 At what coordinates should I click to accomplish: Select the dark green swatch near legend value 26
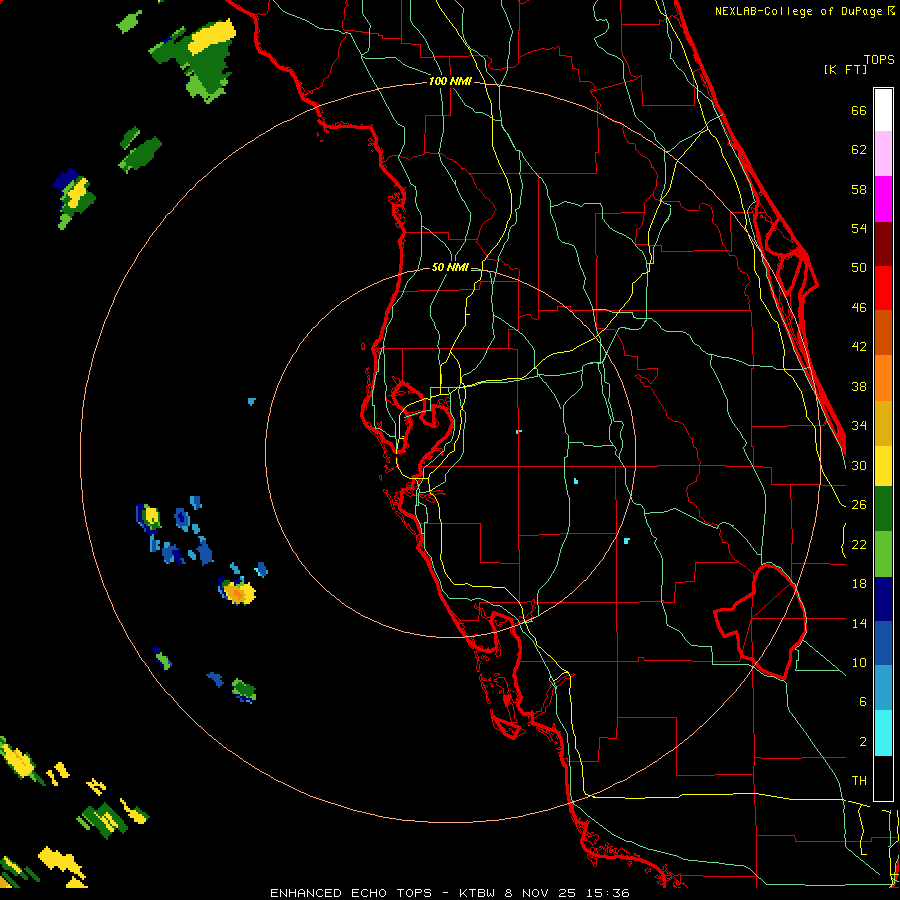click(x=883, y=509)
